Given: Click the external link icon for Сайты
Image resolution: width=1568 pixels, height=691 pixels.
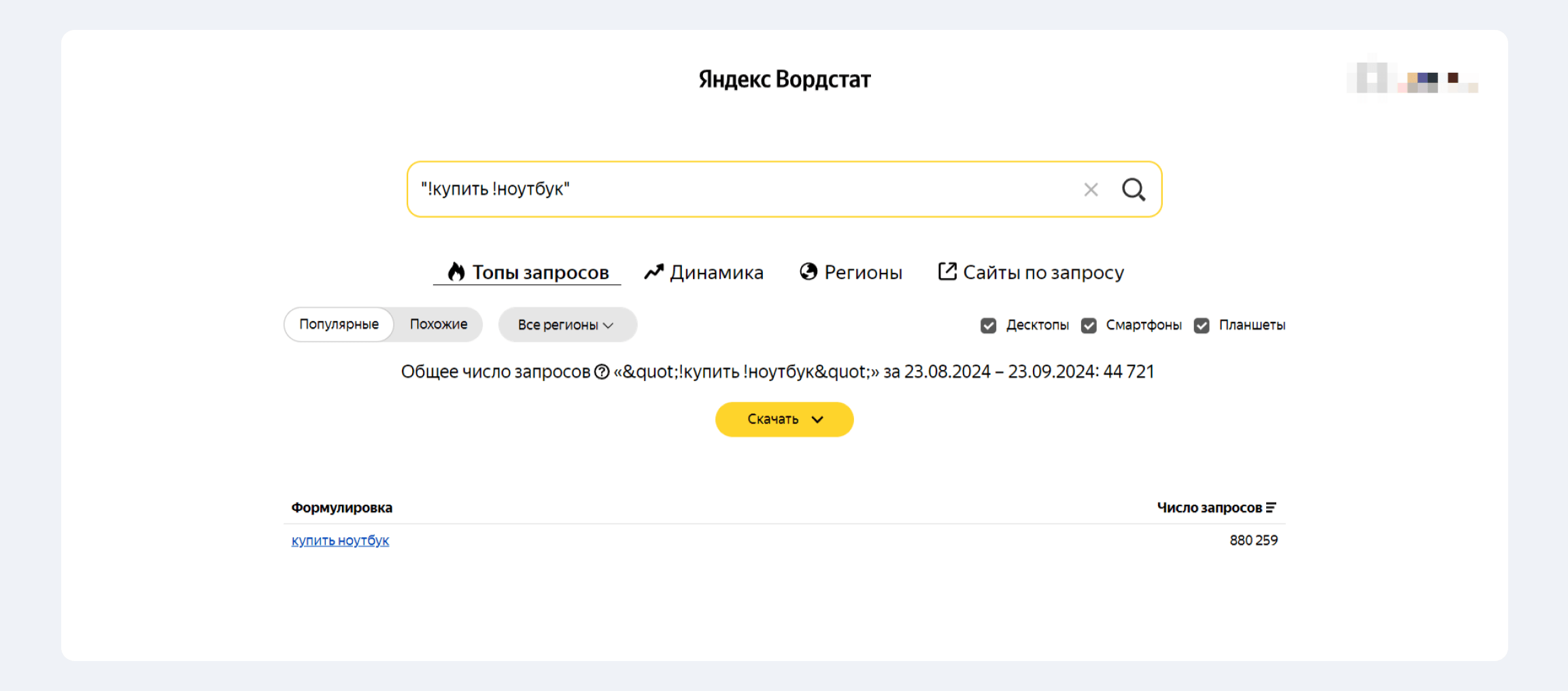Looking at the screenshot, I should pyautogui.click(x=947, y=271).
